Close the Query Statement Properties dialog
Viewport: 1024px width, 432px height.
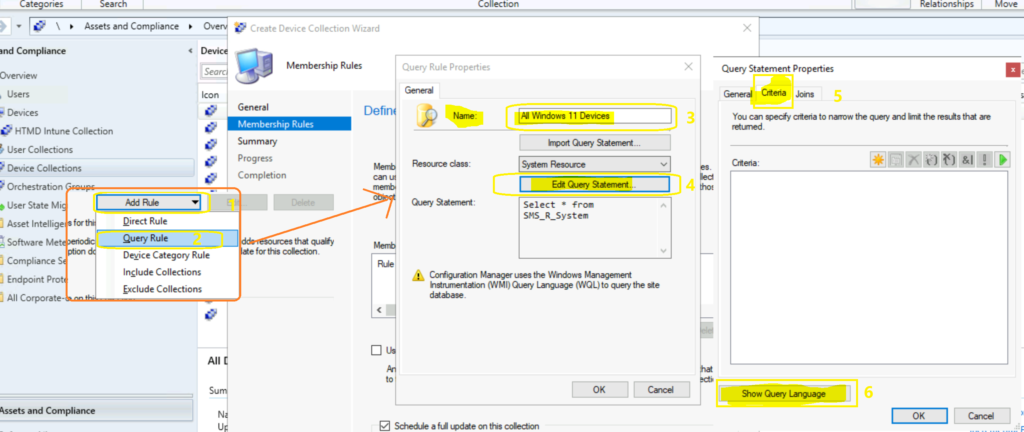click(1013, 69)
